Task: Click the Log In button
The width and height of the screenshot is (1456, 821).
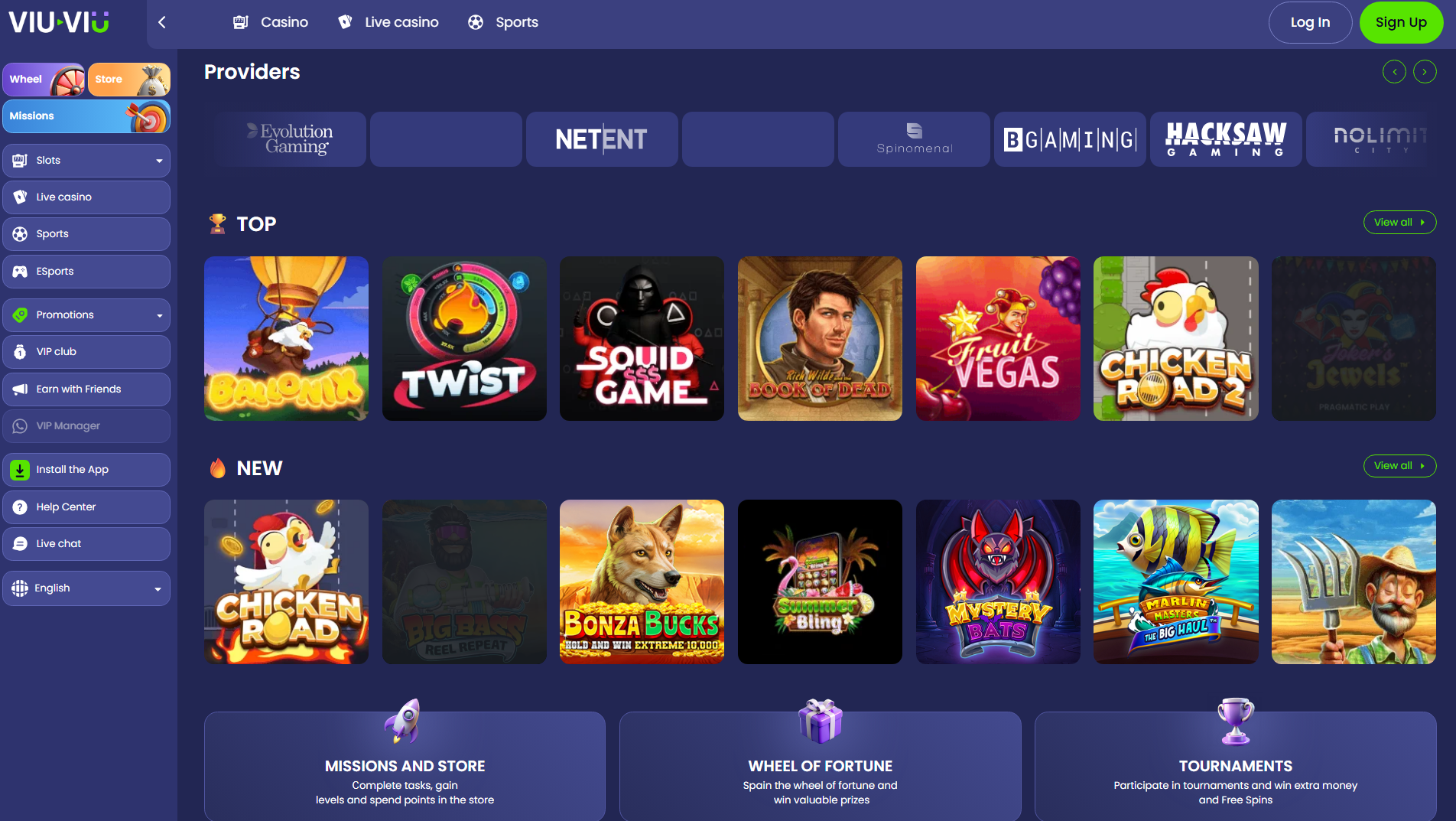Action: click(1310, 22)
